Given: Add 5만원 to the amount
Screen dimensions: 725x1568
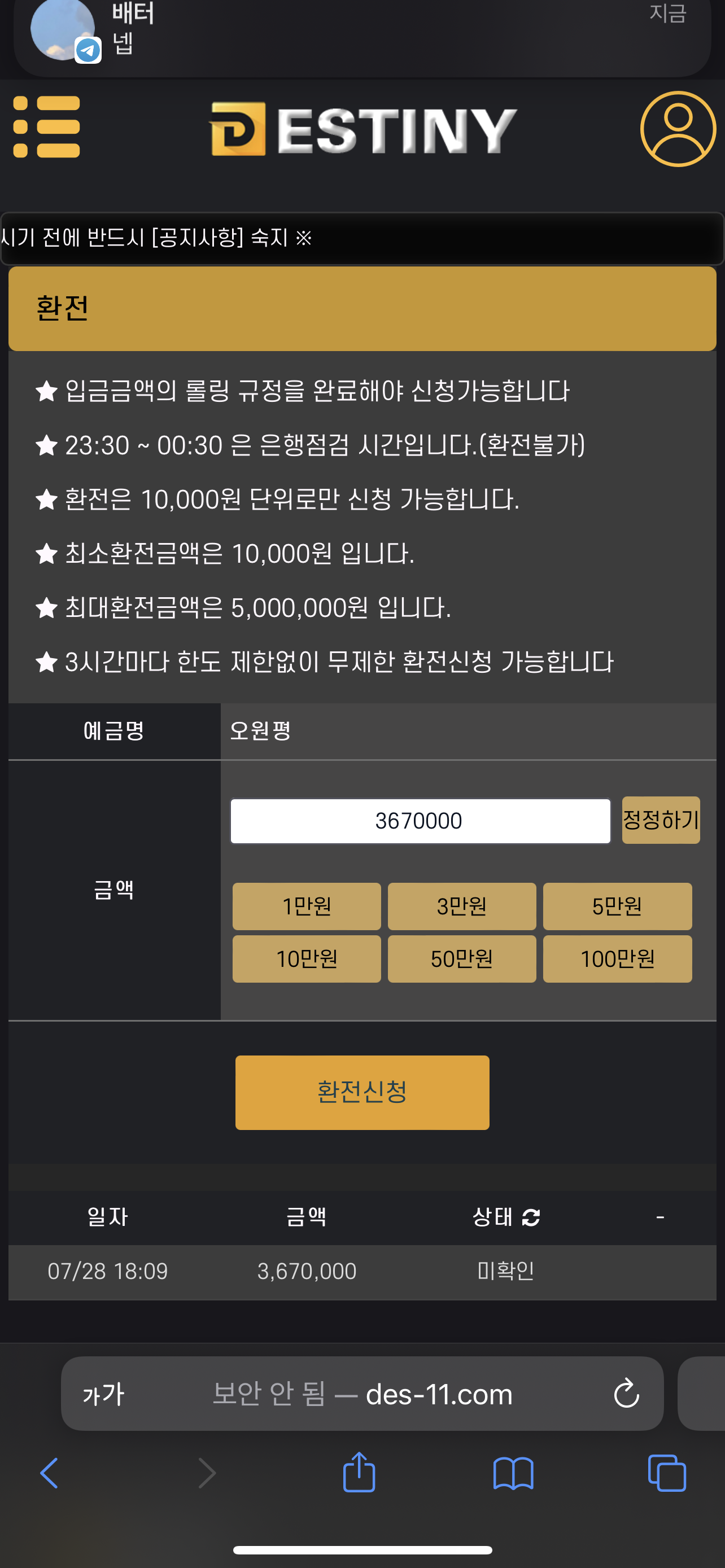Looking at the screenshot, I should pyautogui.click(x=617, y=906).
